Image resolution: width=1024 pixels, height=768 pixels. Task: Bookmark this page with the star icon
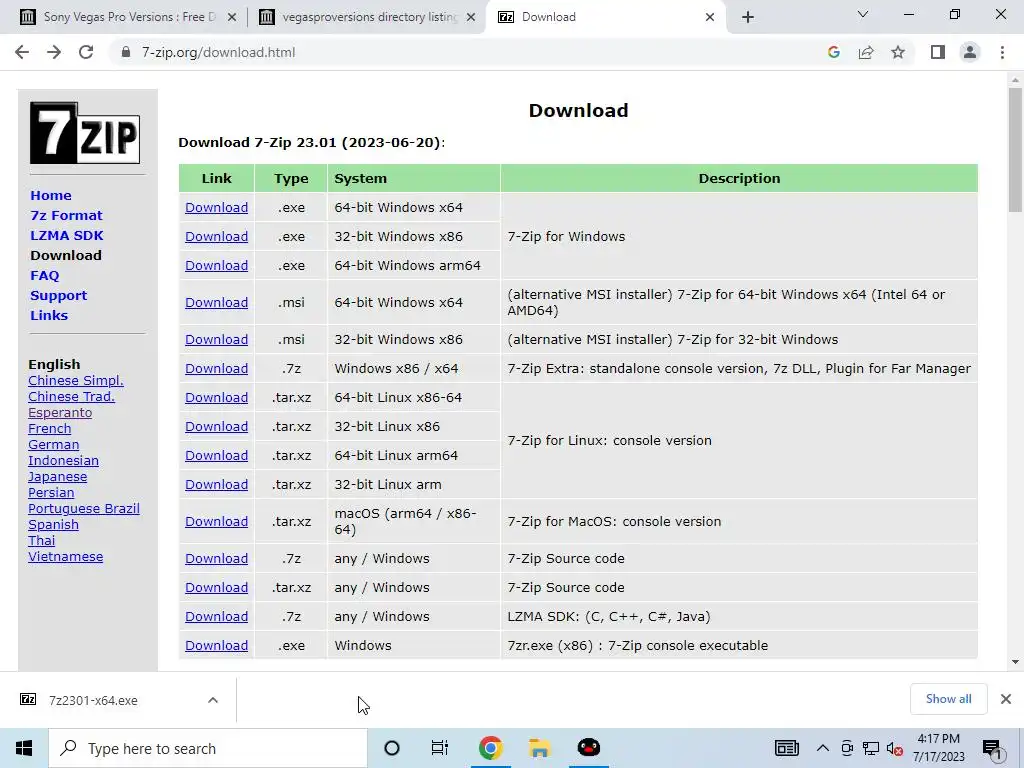(898, 52)
